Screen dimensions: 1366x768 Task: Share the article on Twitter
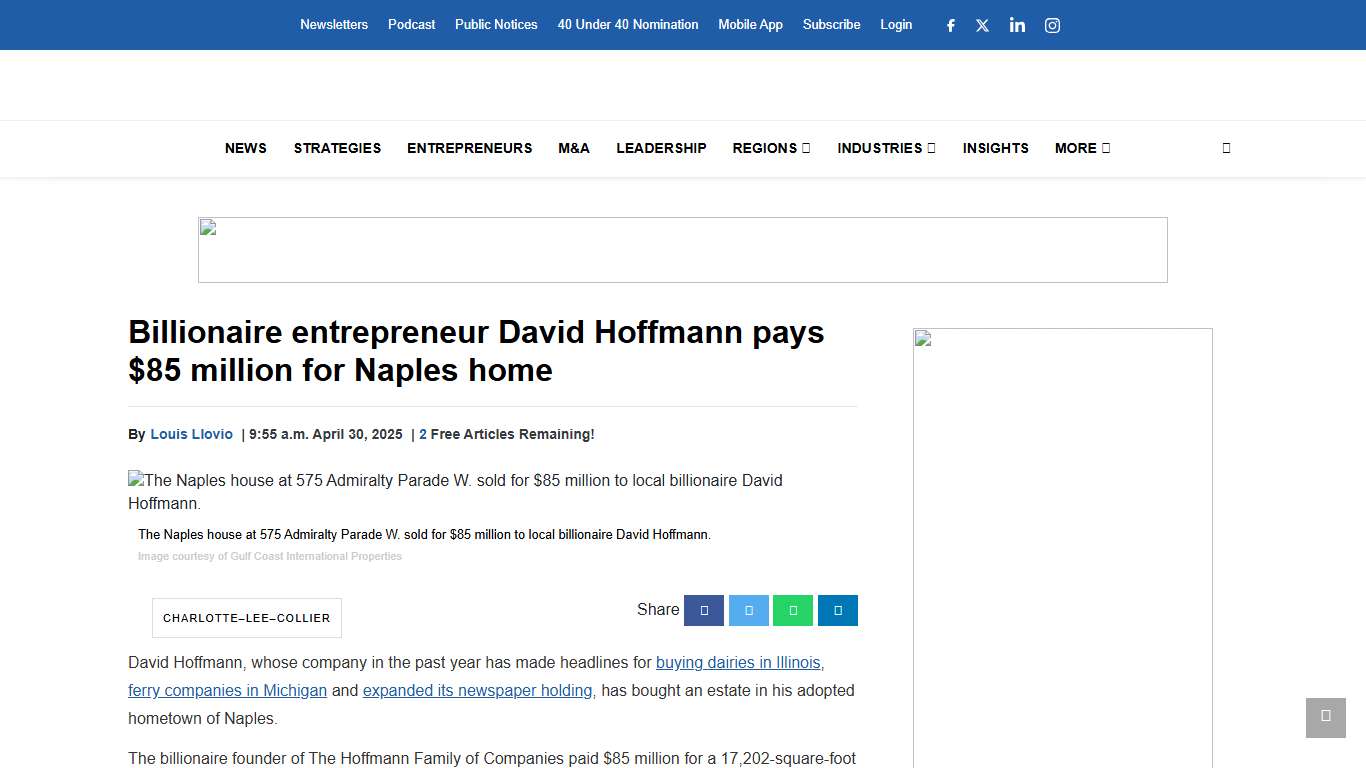click(x=748, y=610)
